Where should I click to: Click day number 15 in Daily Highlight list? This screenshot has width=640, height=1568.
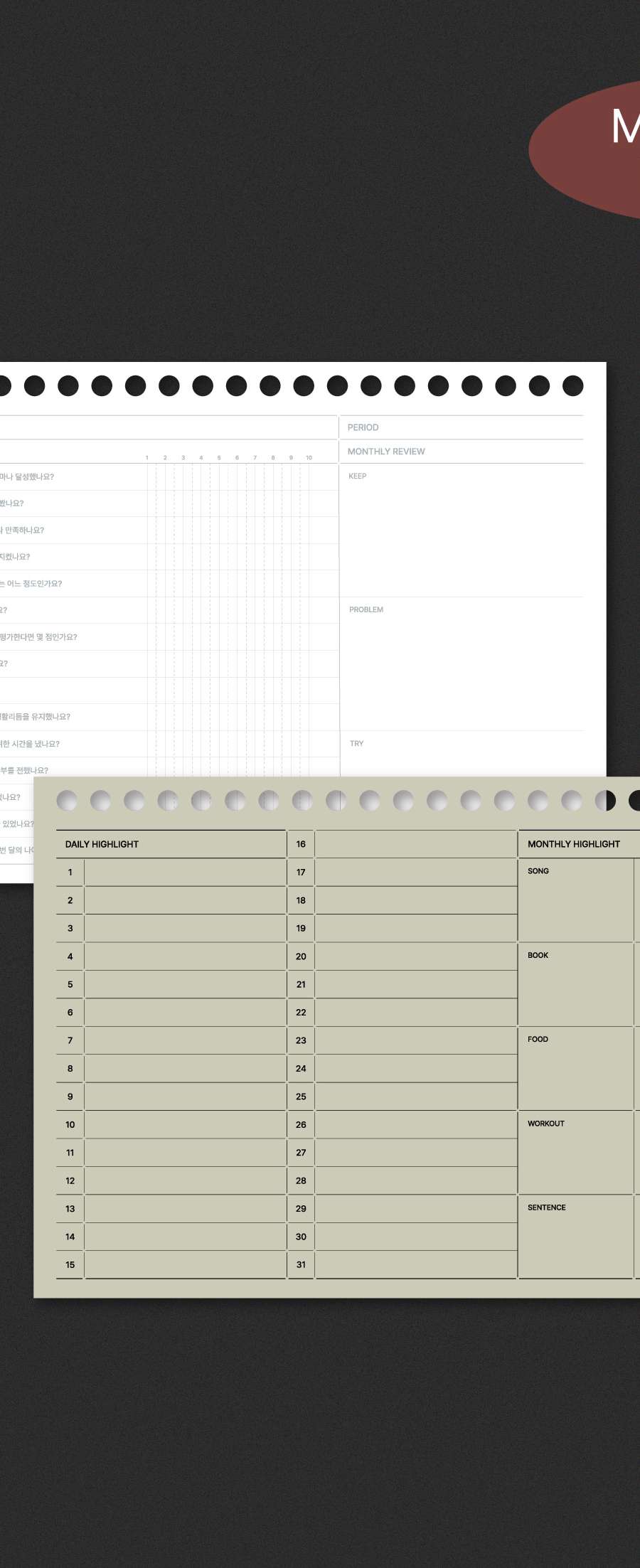70,1265
